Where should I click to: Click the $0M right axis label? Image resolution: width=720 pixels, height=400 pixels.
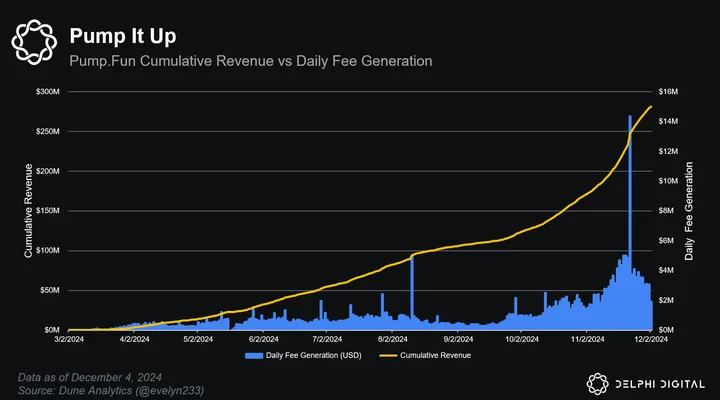point(666,330)
